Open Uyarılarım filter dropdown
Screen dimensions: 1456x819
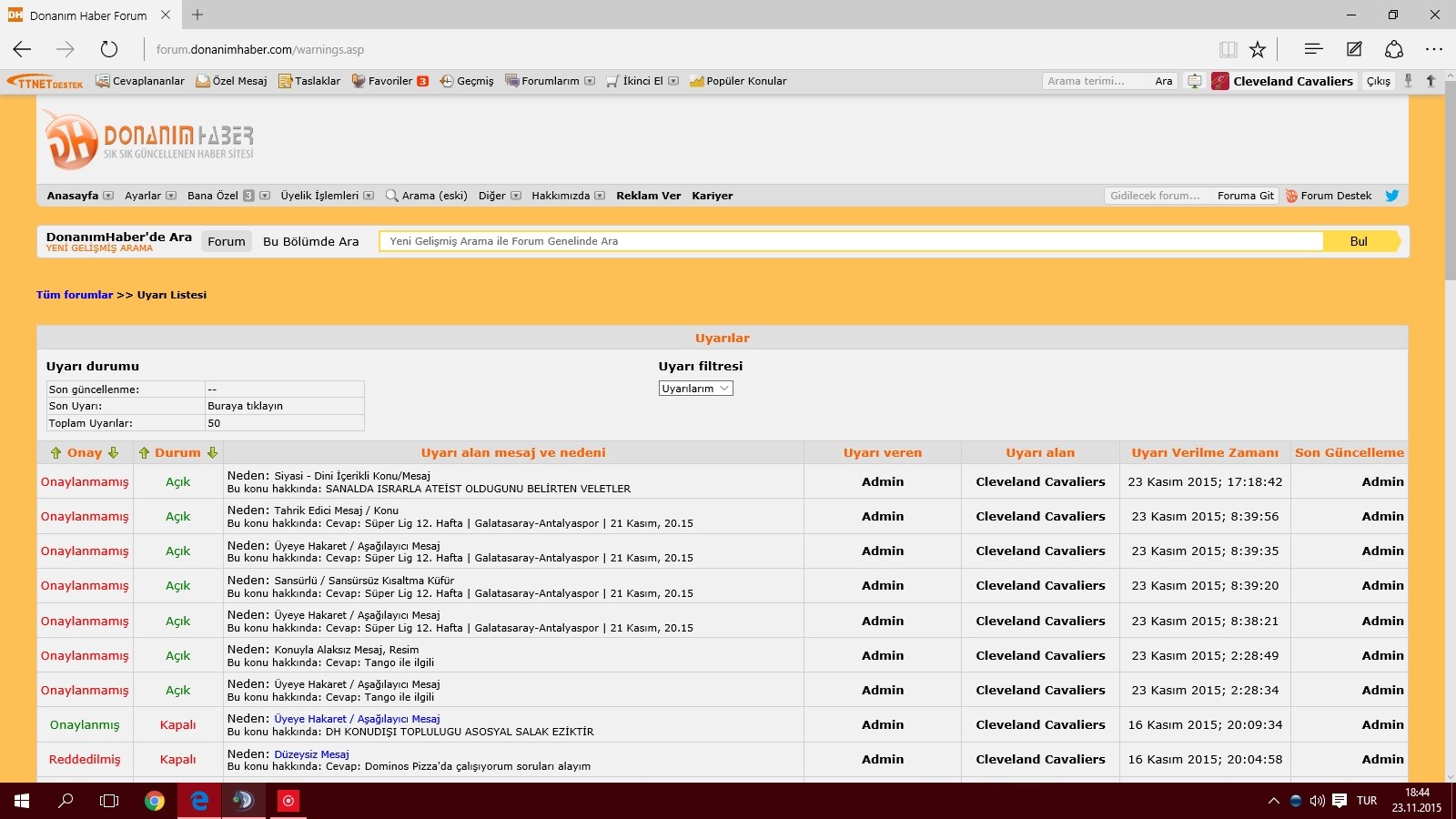(x=696, y=389)
